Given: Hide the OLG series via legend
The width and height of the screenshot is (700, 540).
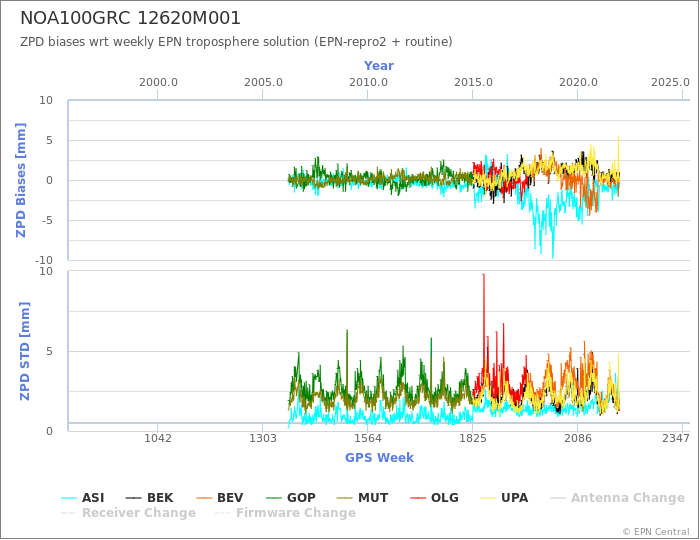Looking at the screenshot, I should click(x=434, y=498).
